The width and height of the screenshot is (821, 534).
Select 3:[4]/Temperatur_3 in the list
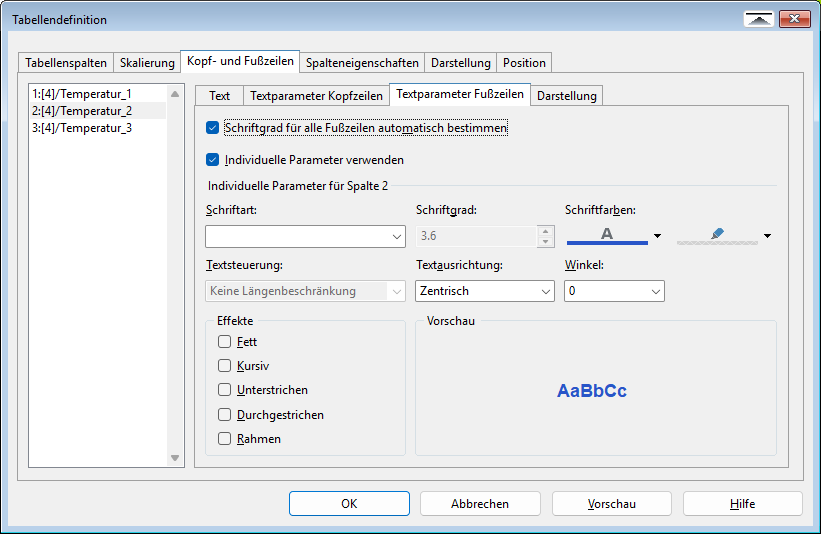point(82,128)
